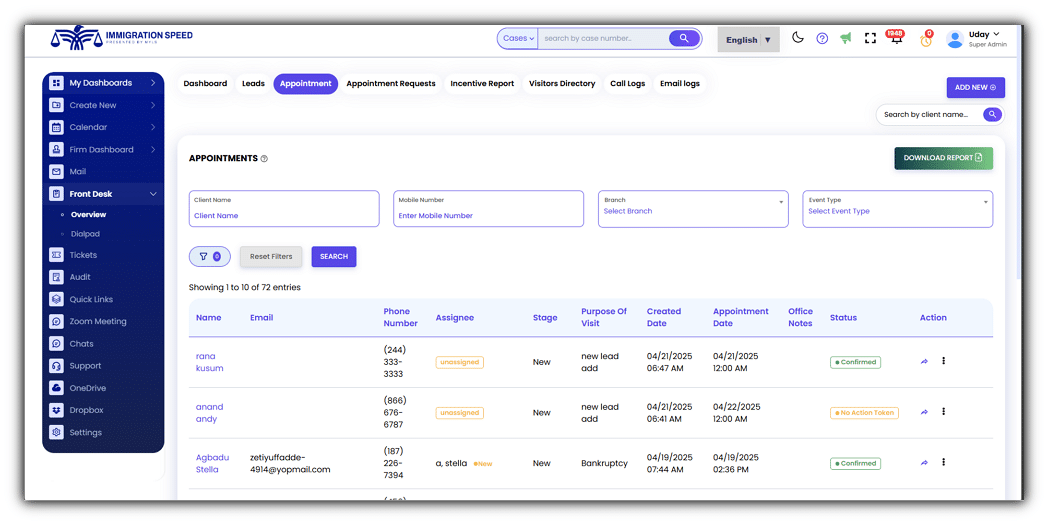Screen dimensions: 1050x526
Task: Select the Appointment tab
Action: pyautogui.click(x=305, y=84)
